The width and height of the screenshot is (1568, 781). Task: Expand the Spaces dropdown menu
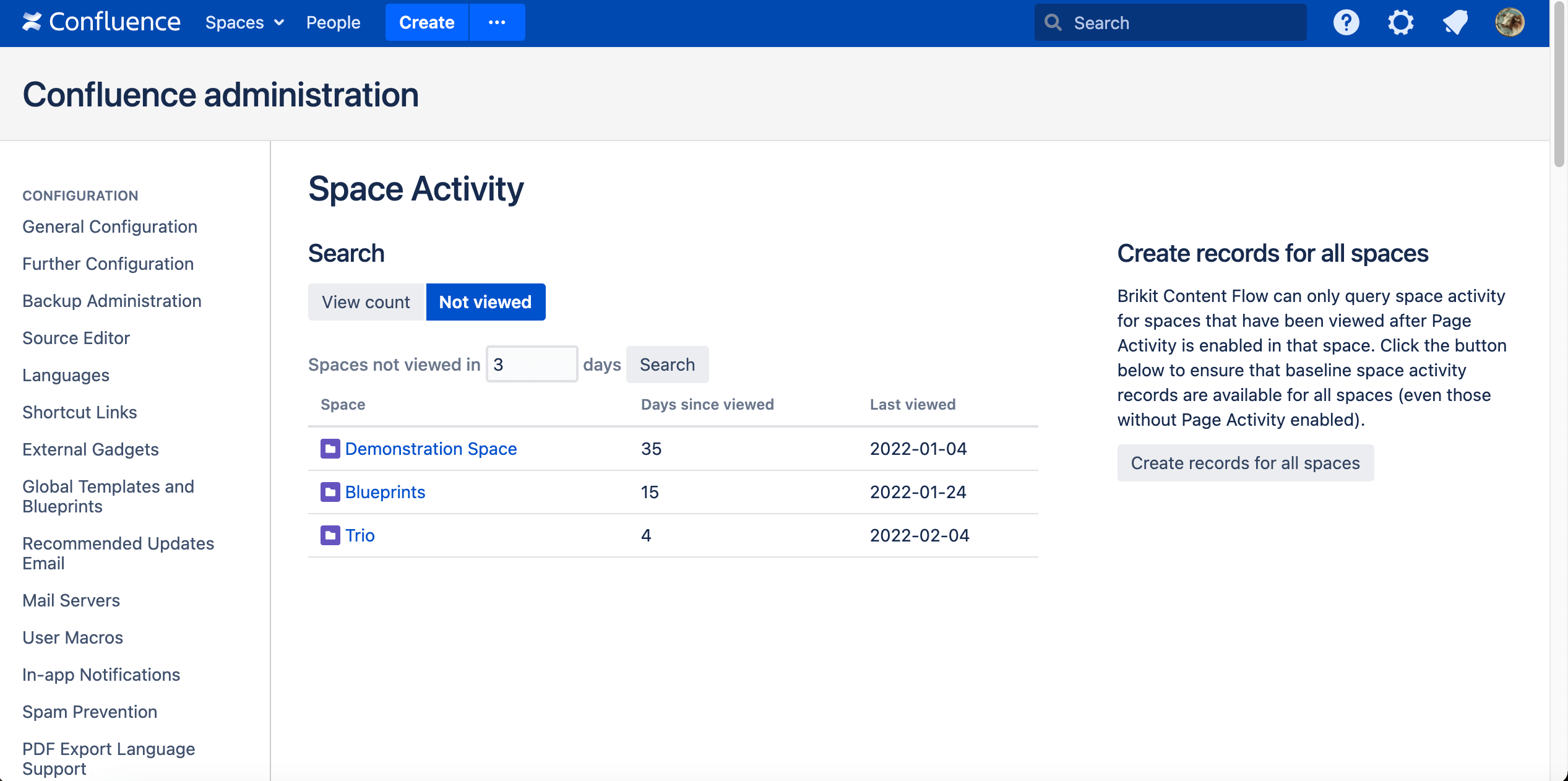coord(244,23)
